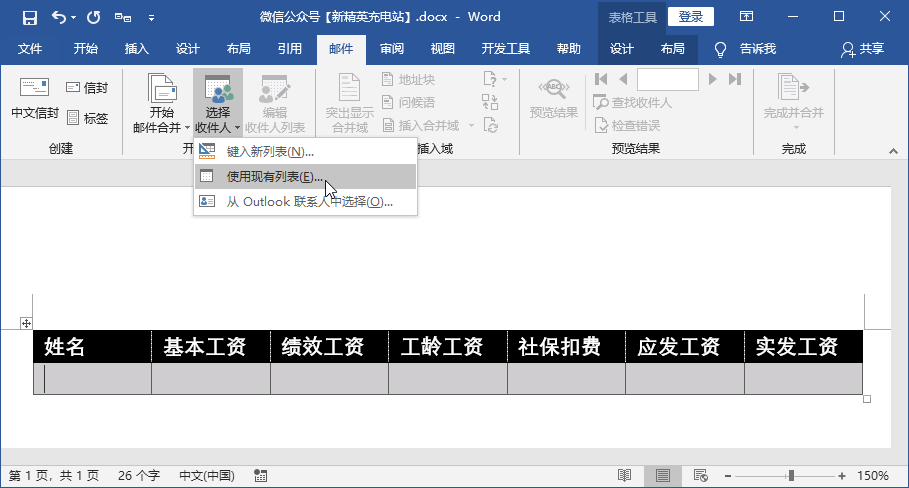Open table tools 设计 tab
This screenshot has height=488, width=909.
[621, 49]
